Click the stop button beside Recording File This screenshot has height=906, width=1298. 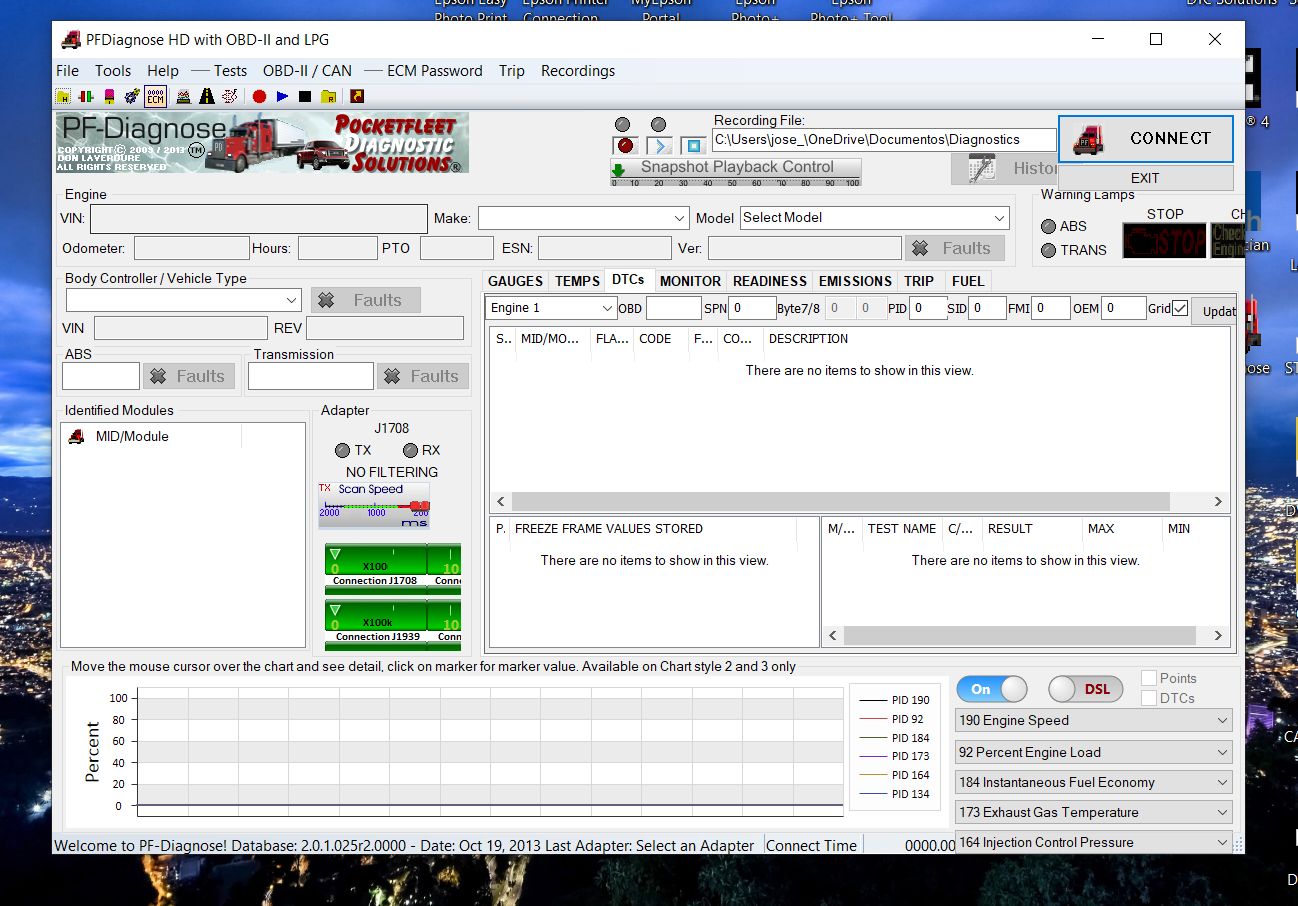694,146
